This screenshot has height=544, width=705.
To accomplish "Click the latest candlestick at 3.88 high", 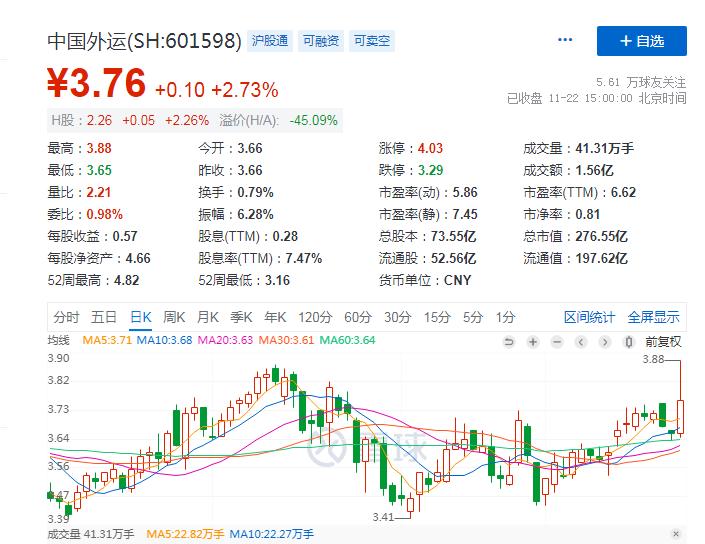I will point(680,416).
